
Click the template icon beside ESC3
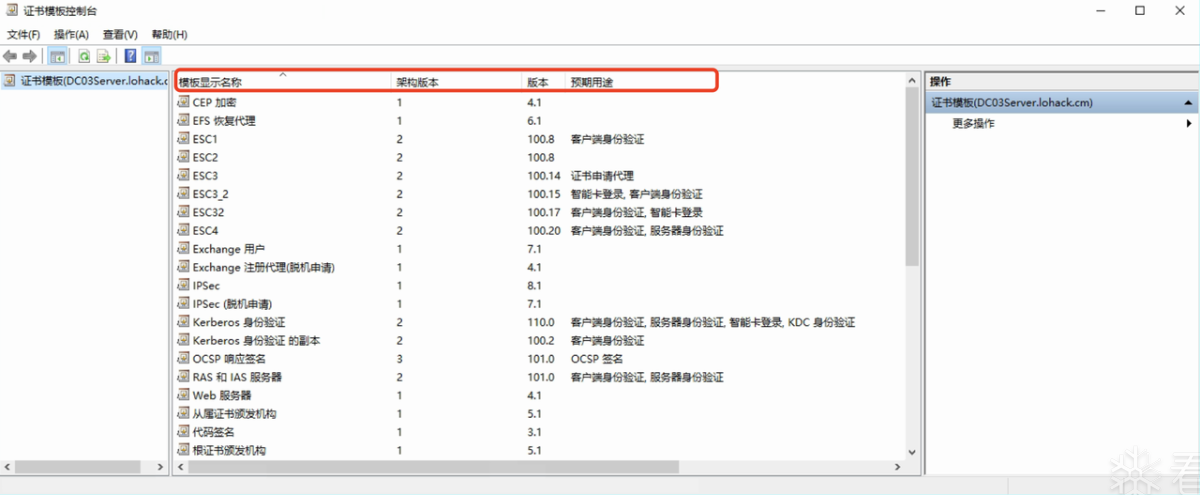[x=183, y=175]
